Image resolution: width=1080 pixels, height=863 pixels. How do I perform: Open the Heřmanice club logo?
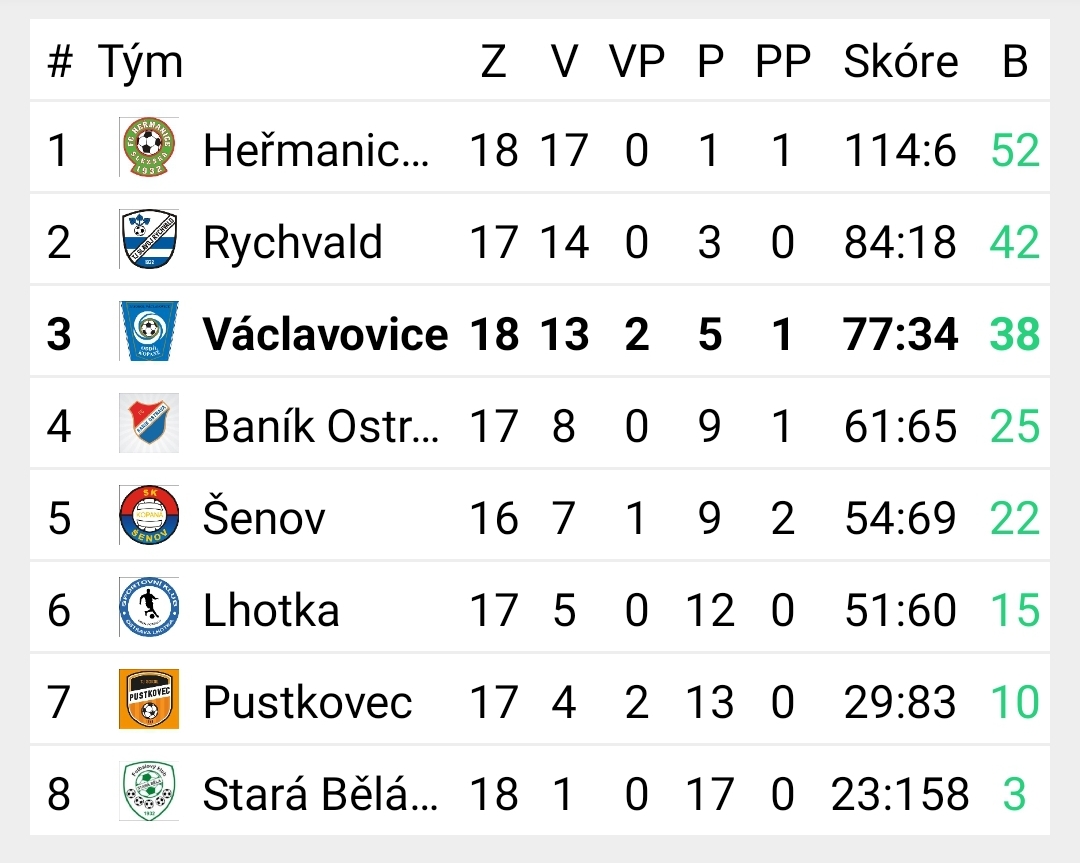(x=149, y=147)
